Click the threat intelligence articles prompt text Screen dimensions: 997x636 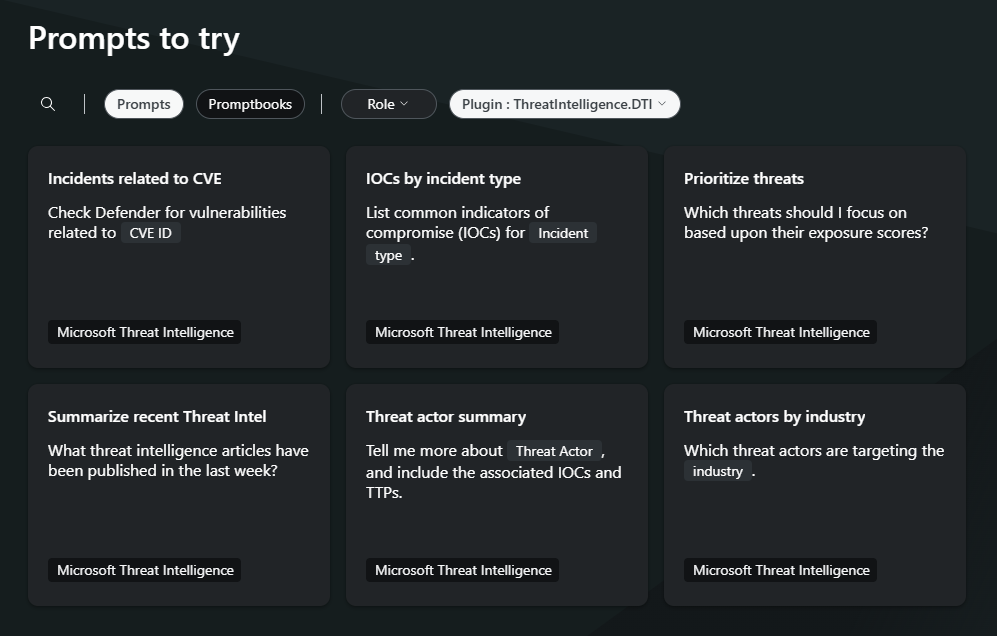[x=178, y=460]
